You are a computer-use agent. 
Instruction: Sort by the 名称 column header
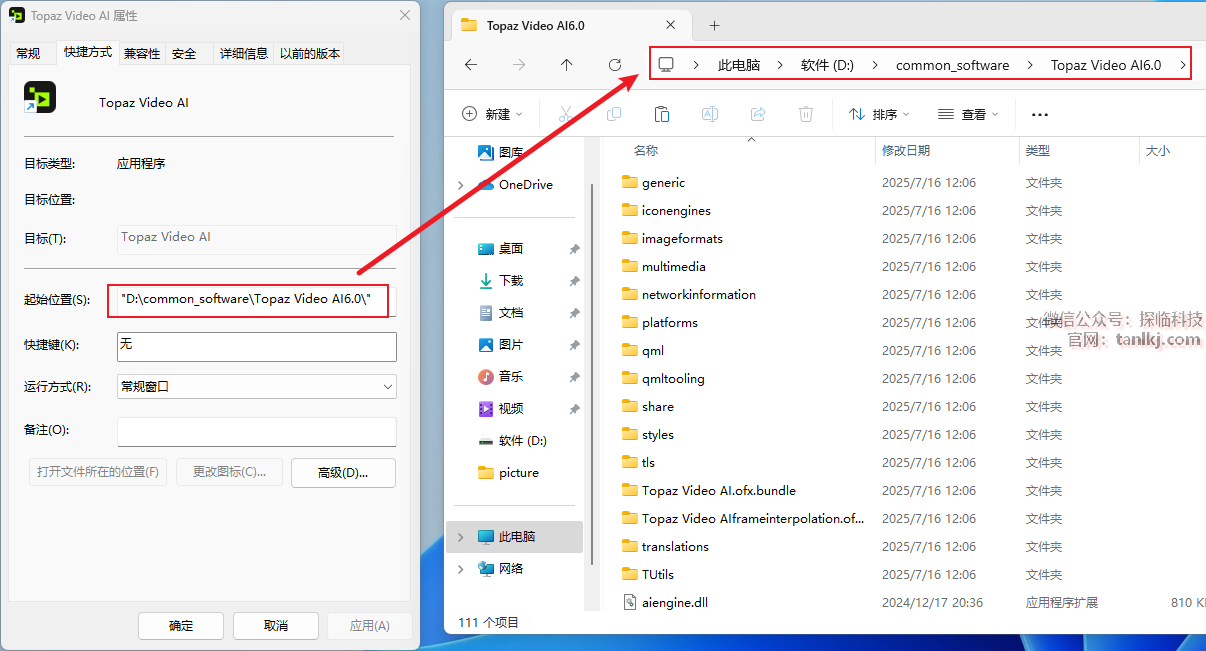point(646,151)
